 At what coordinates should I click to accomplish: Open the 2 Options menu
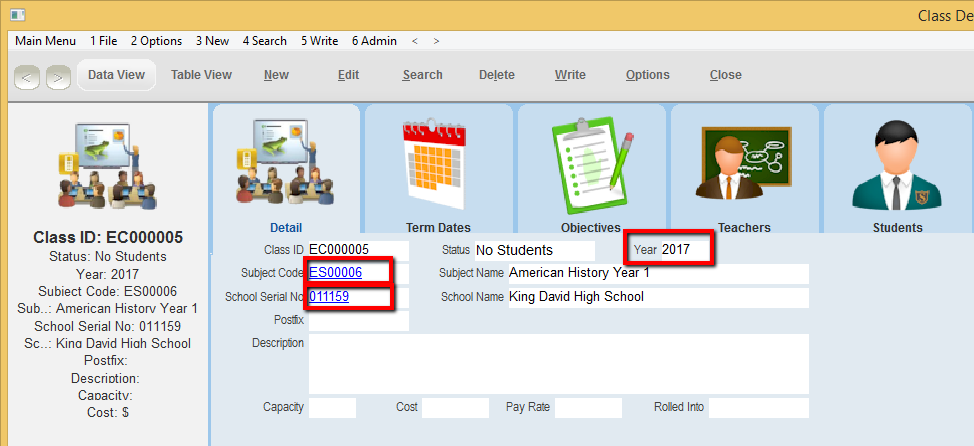[156, 41]
